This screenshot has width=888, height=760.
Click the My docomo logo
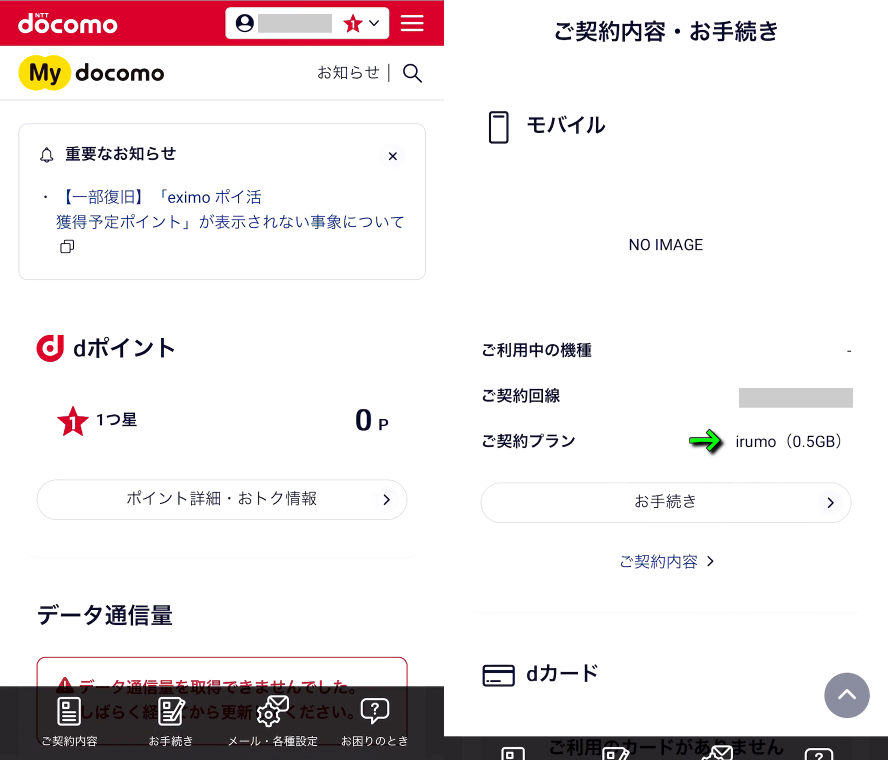[x=91, y=72]
